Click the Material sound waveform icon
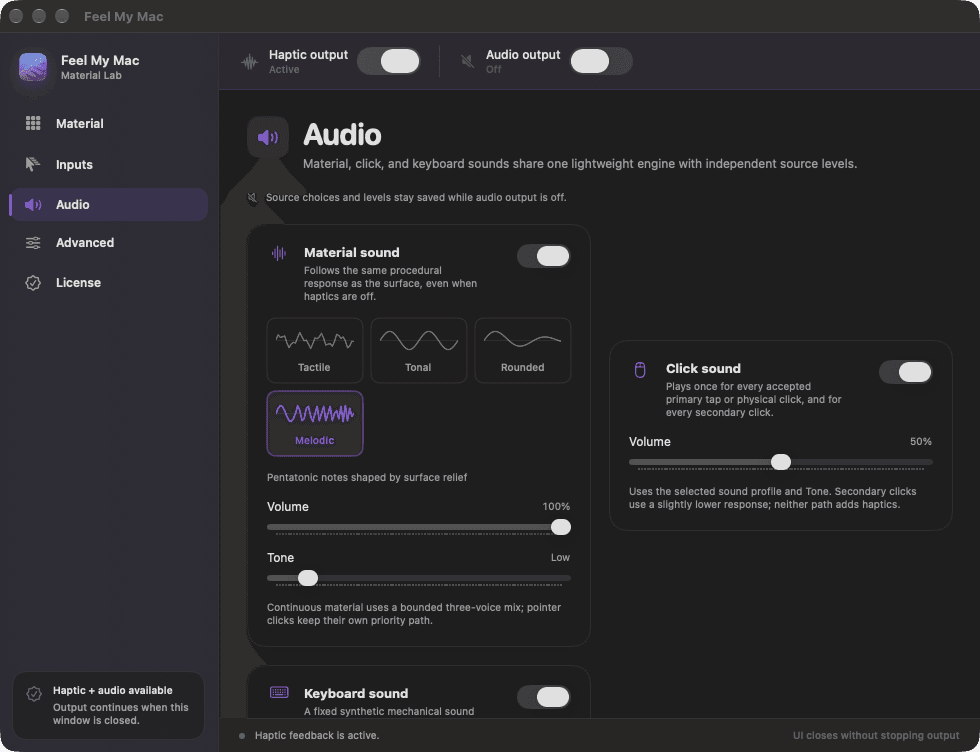The image size is (980, 752). (x=279, y=253)
